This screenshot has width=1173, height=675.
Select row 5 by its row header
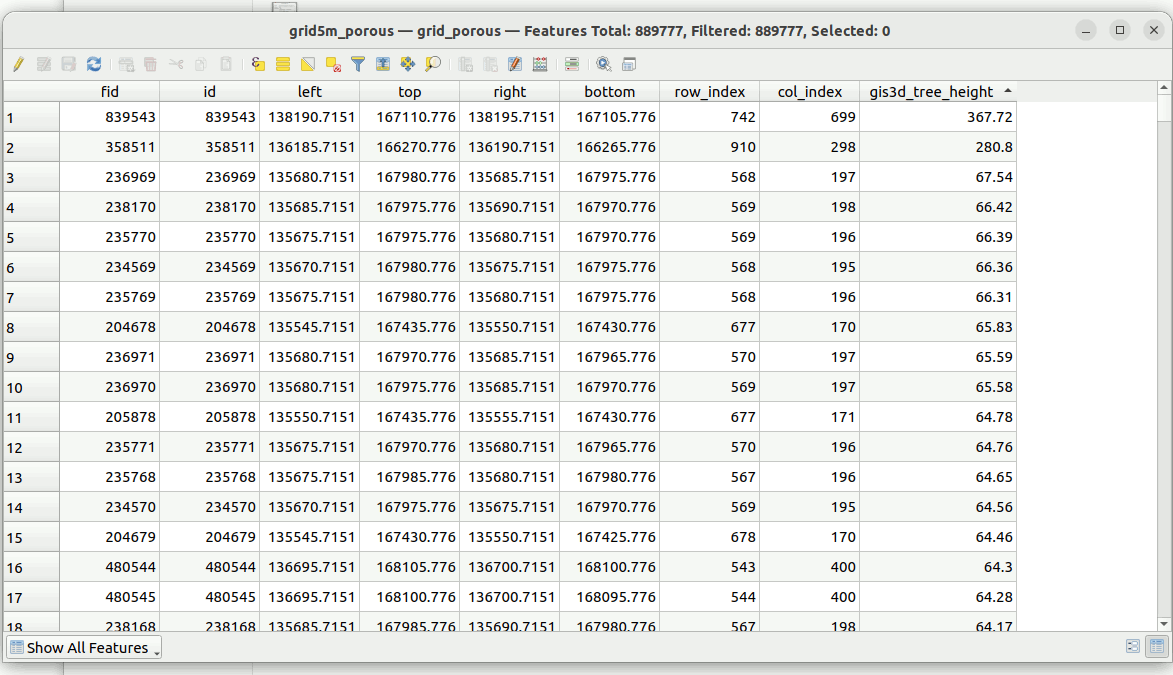pyautogui.click(x=31, y=237)
